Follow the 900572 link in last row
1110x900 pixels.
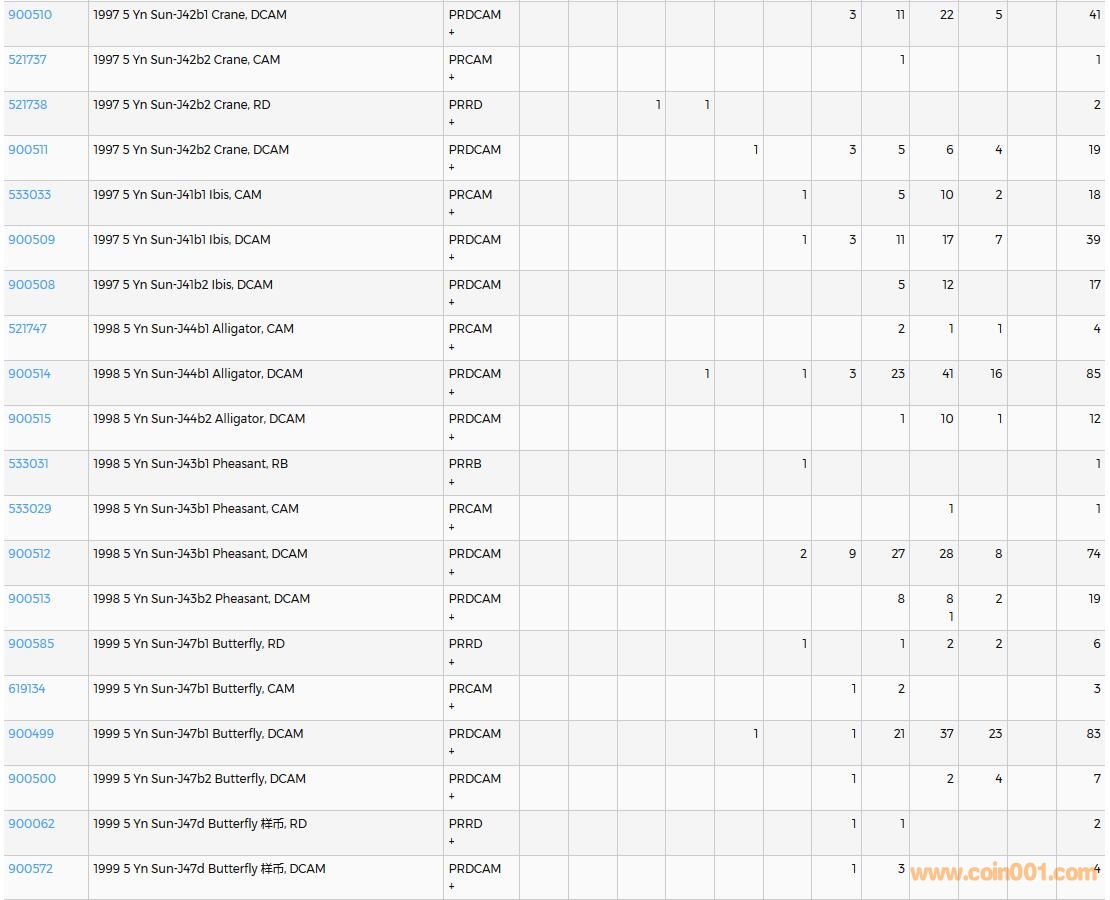tap(30, 869)
